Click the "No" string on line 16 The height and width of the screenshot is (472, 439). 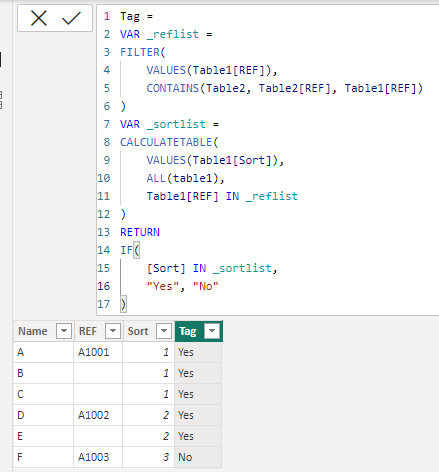(x=206, y=286)
